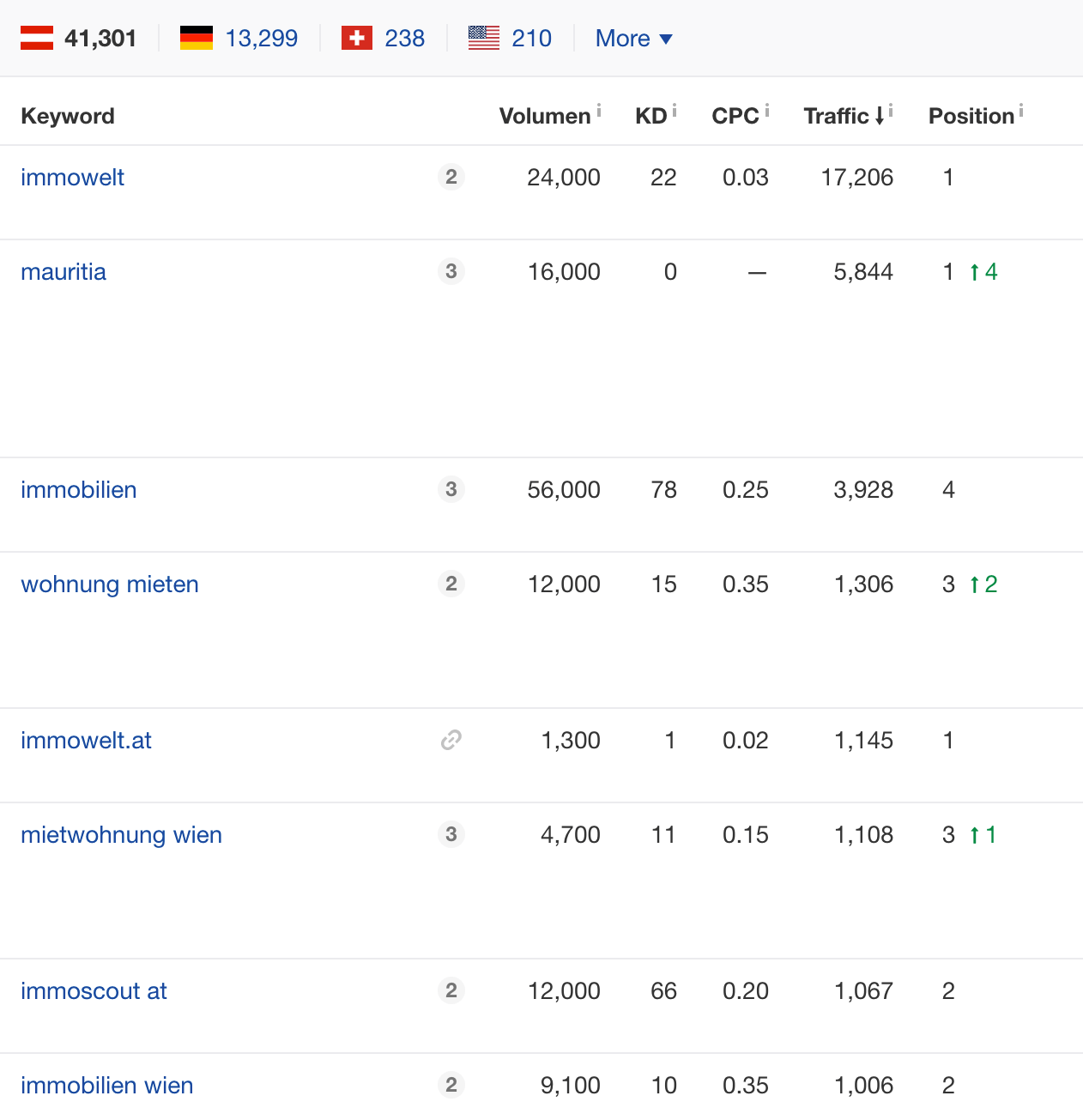Open the mietwohnung wien keyword link
The image size is (1083, 1120).
[x=121, y=835]
